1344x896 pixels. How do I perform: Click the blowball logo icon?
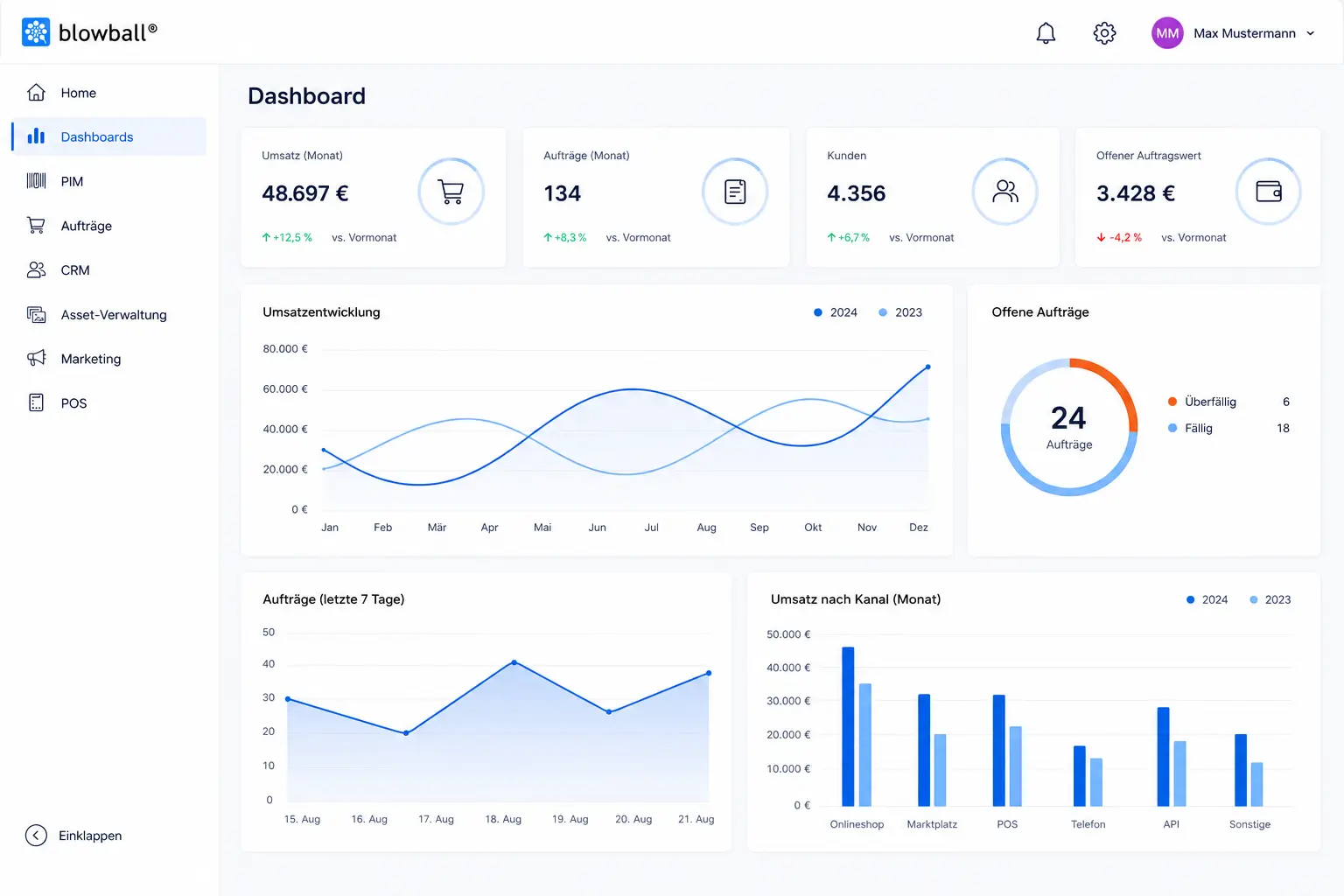tap(36, 32)
